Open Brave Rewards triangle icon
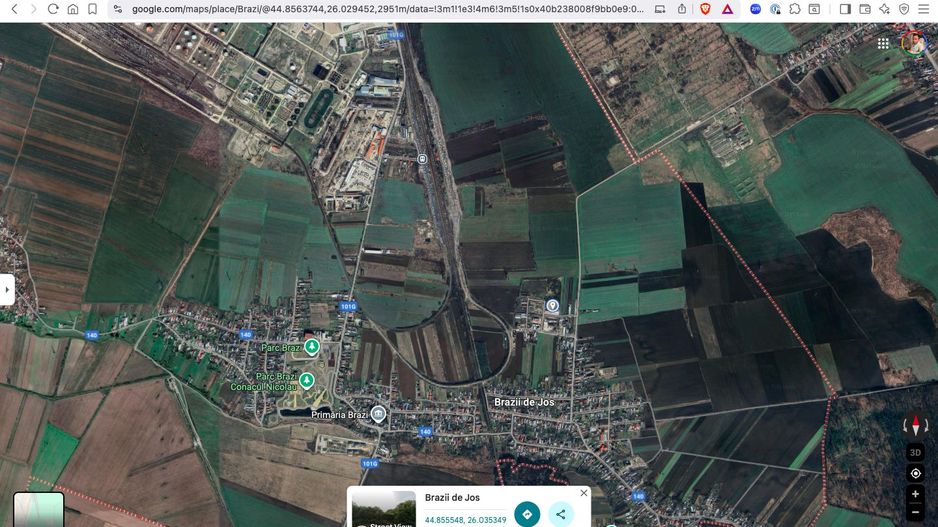This screenshot has height=527, width=938. [727, 9]
